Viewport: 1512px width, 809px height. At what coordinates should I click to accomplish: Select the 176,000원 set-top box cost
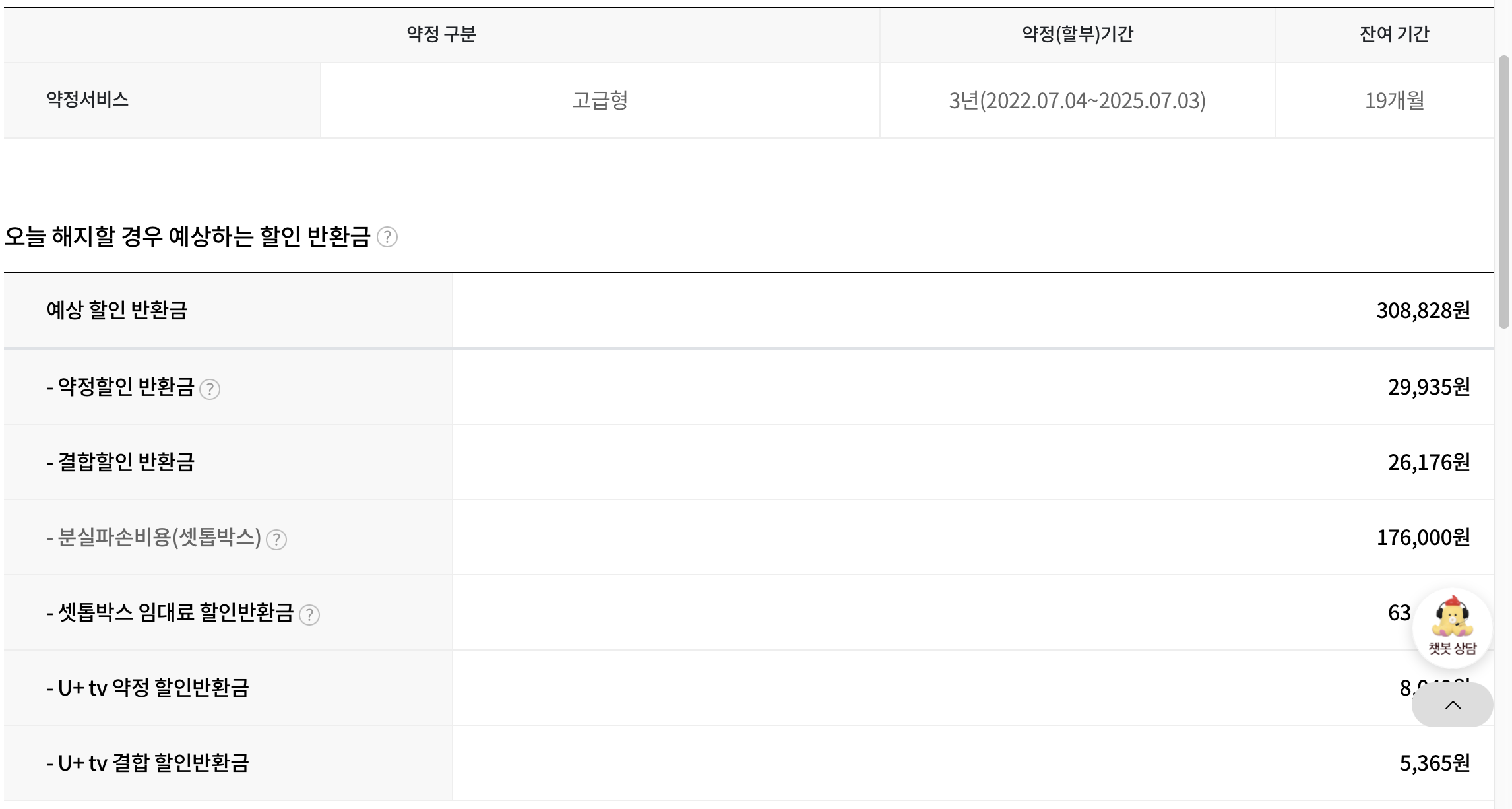[x=1422, y=537]
